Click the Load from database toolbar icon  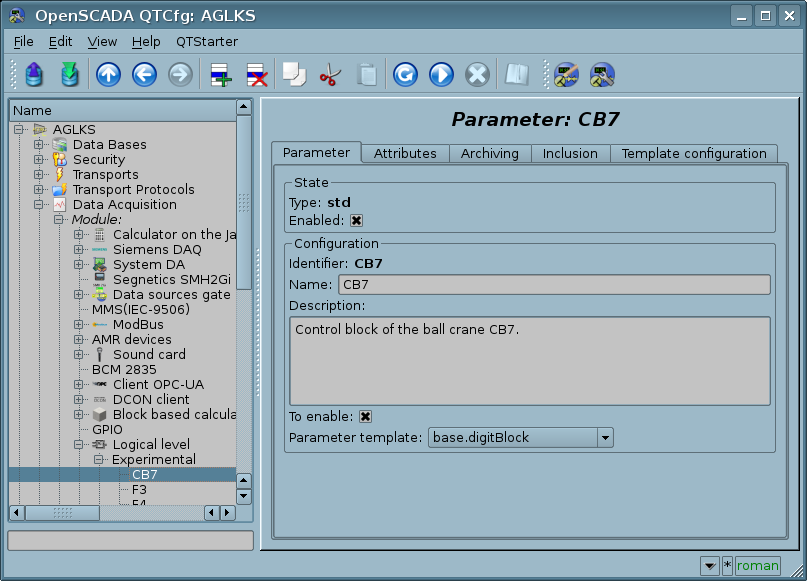pyautogui.click(x=34, y=75)
